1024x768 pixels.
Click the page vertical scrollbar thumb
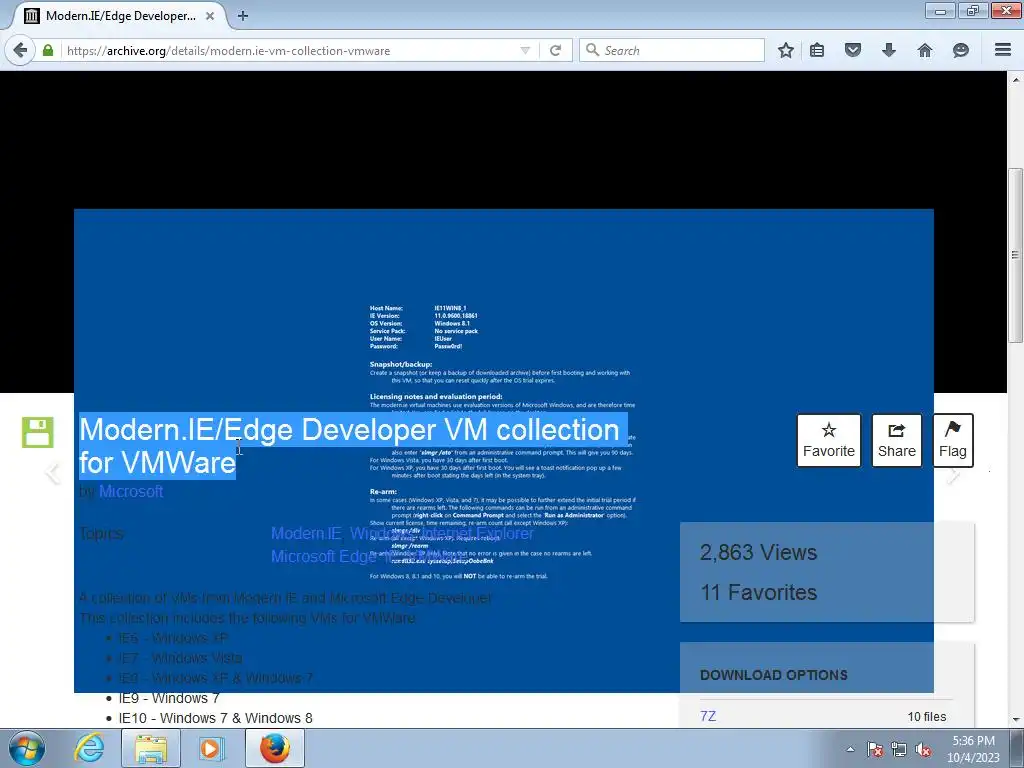pos(1016,255)
